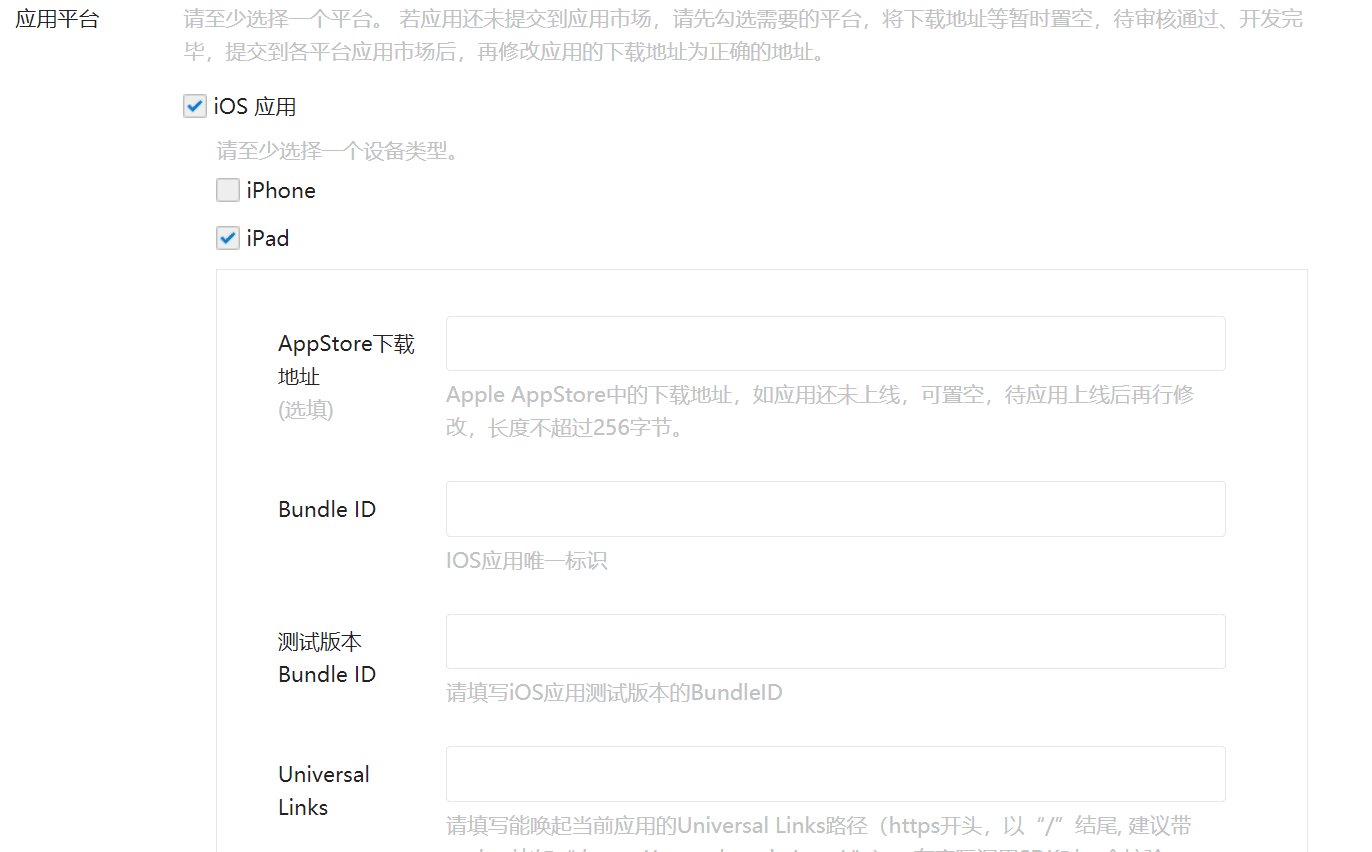Focus the AppStore下载地址 input field
The width and height of the screenshot is (1372, 852).
pyautogui.click(x=835, y=344)
